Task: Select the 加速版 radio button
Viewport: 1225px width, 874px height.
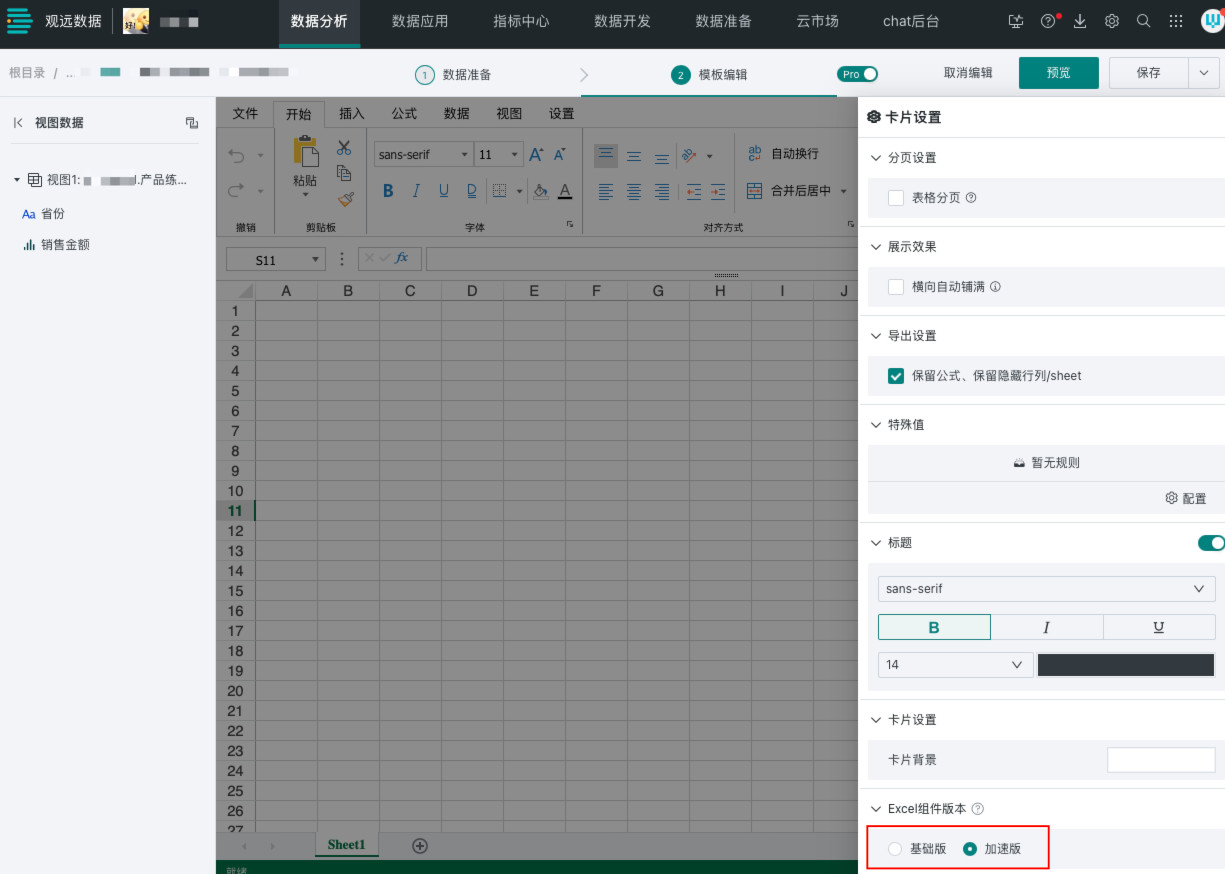Action: (x=969, y=849)
